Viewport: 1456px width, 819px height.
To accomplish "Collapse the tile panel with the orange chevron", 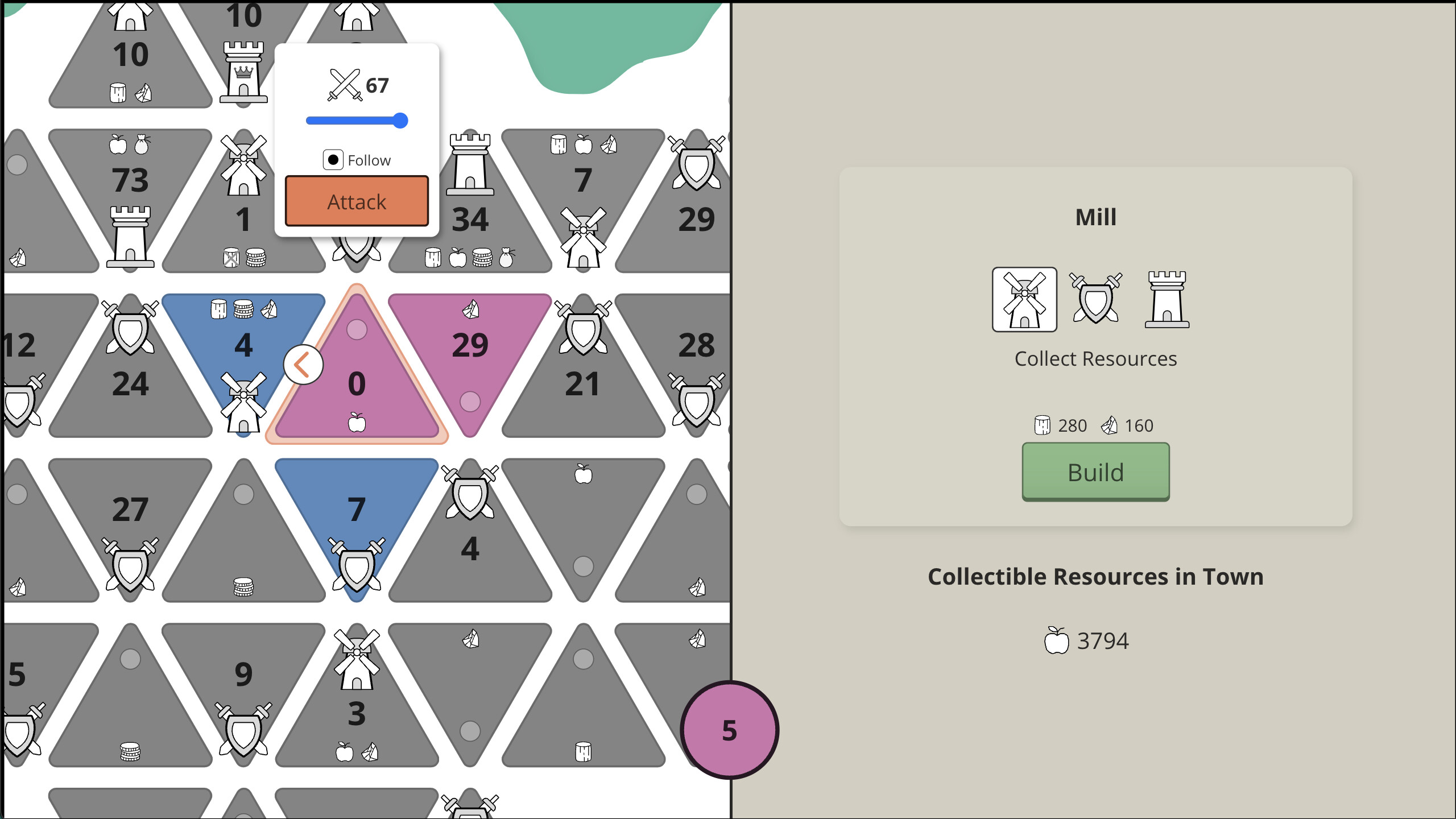I will click(x=303, y=364).
